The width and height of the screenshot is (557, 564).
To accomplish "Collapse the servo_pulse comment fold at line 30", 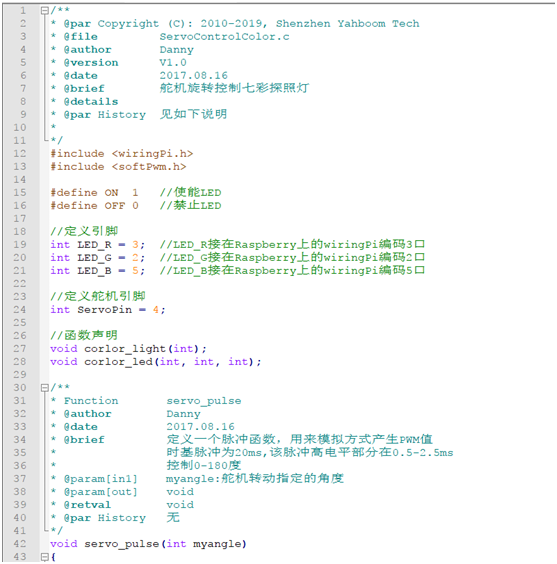I will [x=45, y=388].
